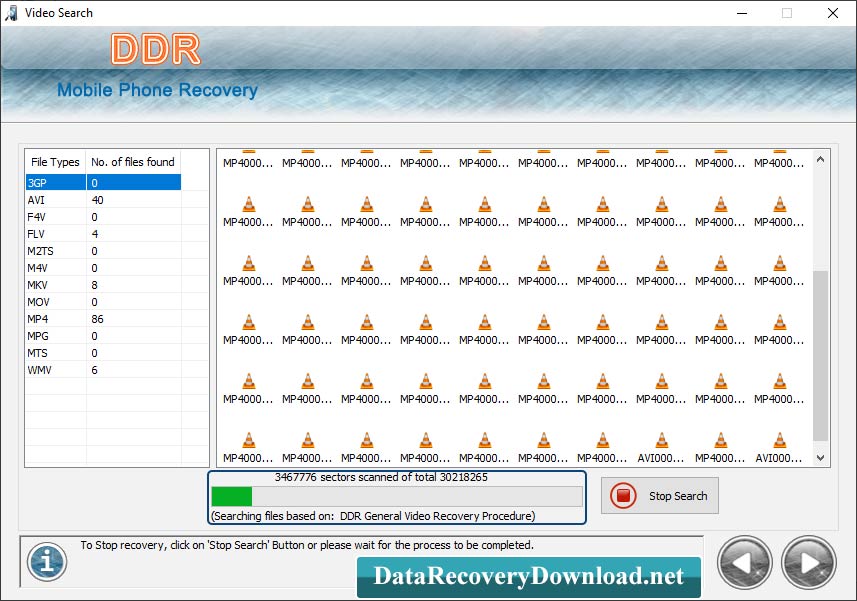Image resolution: width=857 pixels, height=601 pixels.
Task: Click the "No. of files found" column header
Action: point(133,162)
